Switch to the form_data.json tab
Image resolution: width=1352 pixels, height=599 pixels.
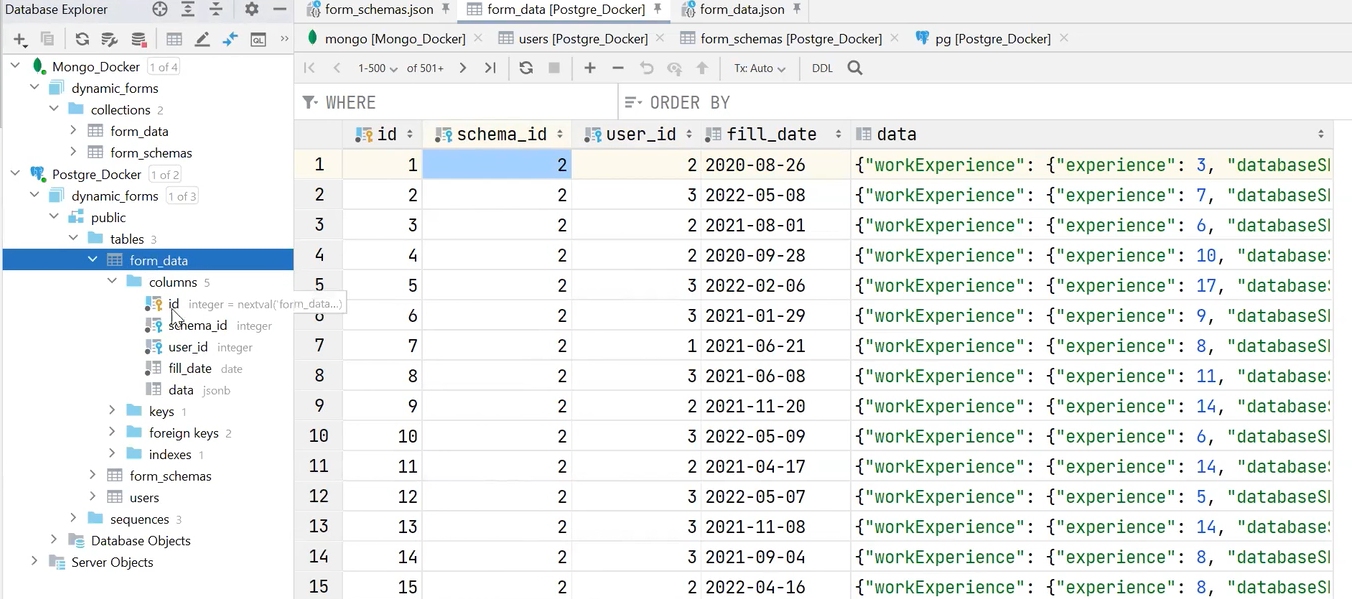741,10
